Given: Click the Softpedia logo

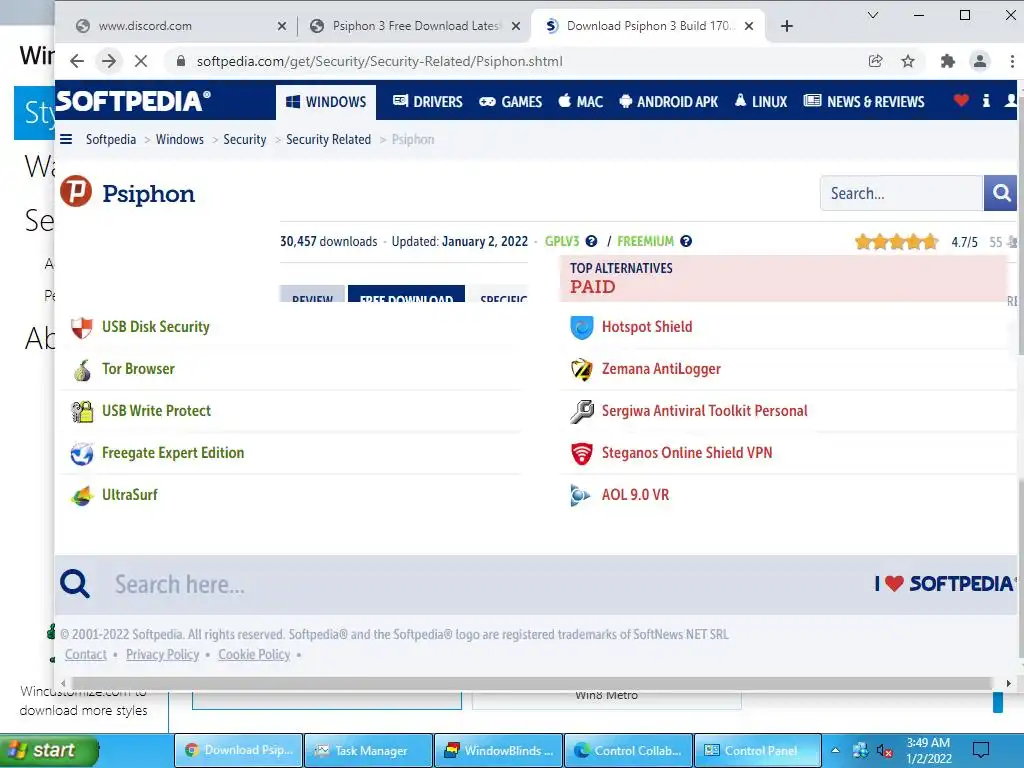Looking at the screenshot, I should [133, 101].
